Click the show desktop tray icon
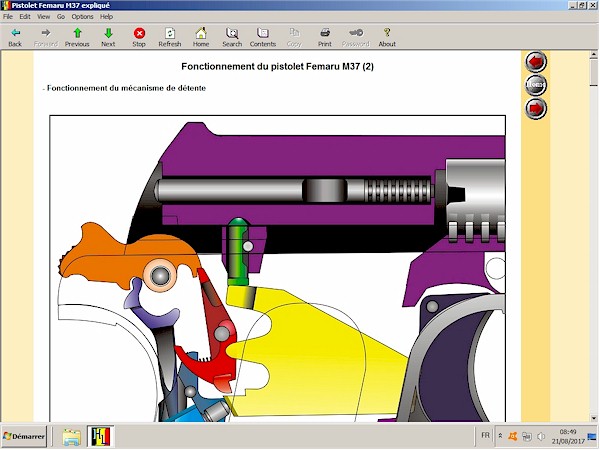Viewport: 600px width, 450px height. [x=592, y=436]
